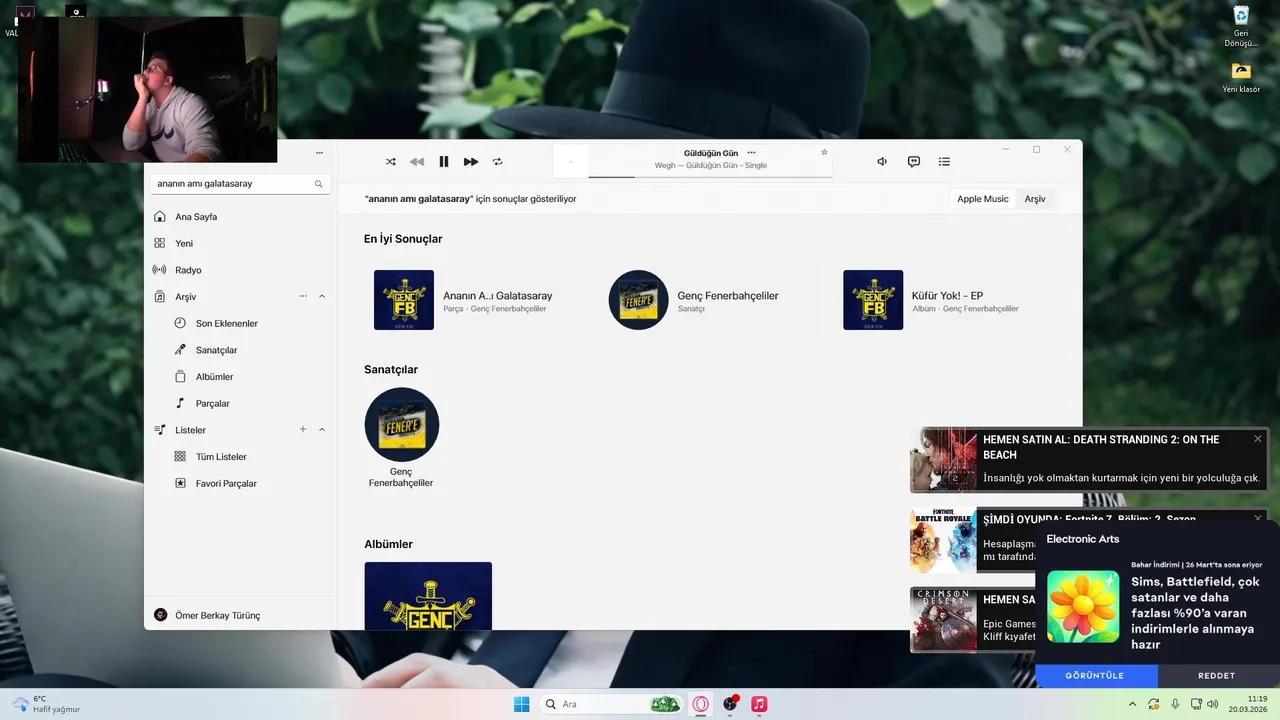Pause the playing song

click(x=444, y=161)
